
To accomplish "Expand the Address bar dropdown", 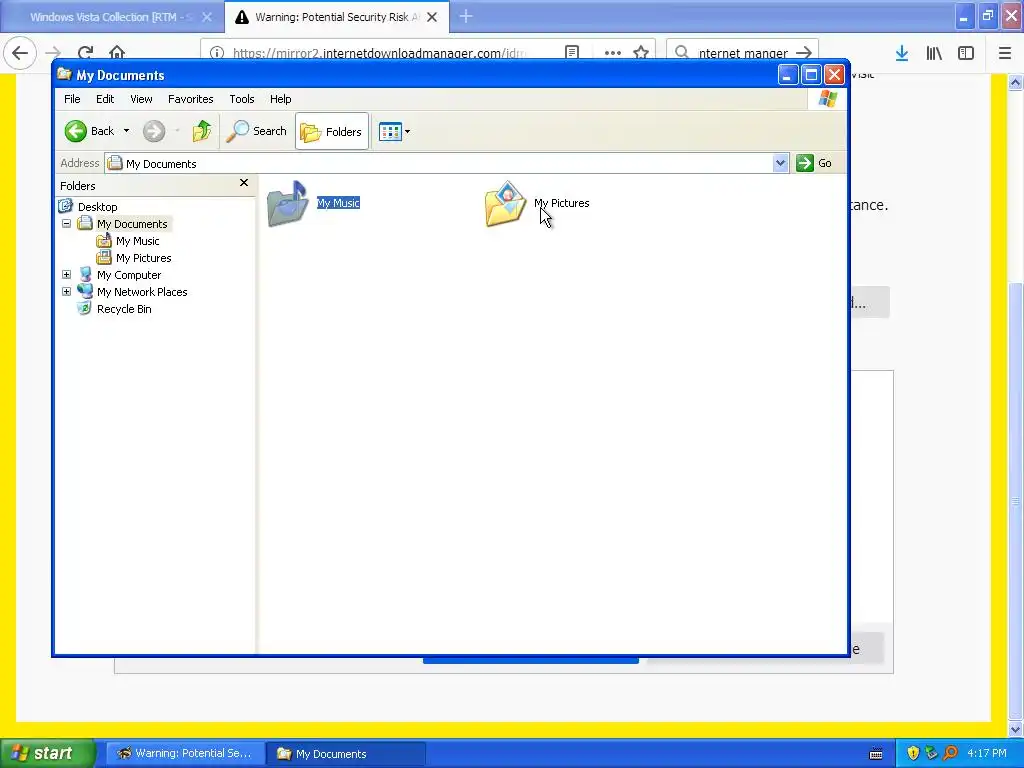I will tap(780, 163).
